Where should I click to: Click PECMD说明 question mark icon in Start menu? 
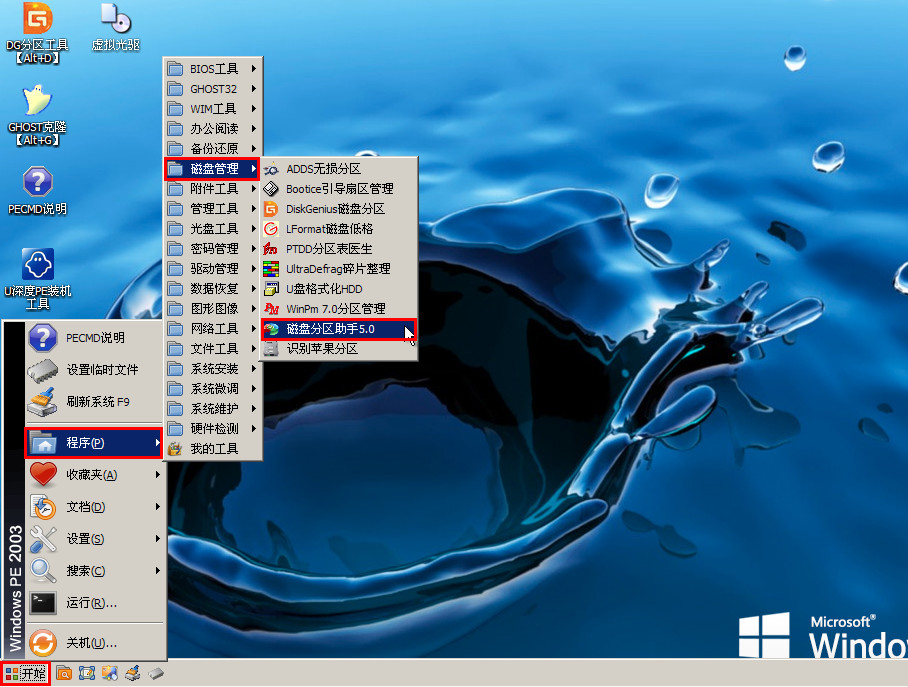click(43, 338)
